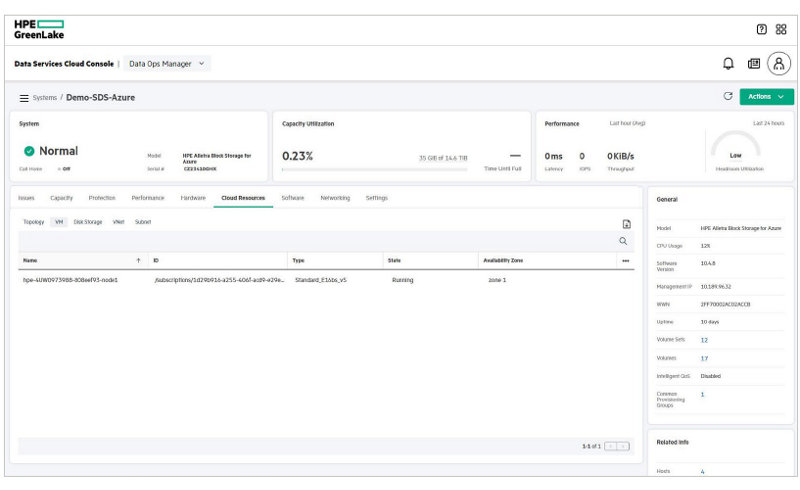Image resolution: width=800 pixels, height=490 pixels.
Task: Switch to the Performance tab
Action: [x=147, y=198]
